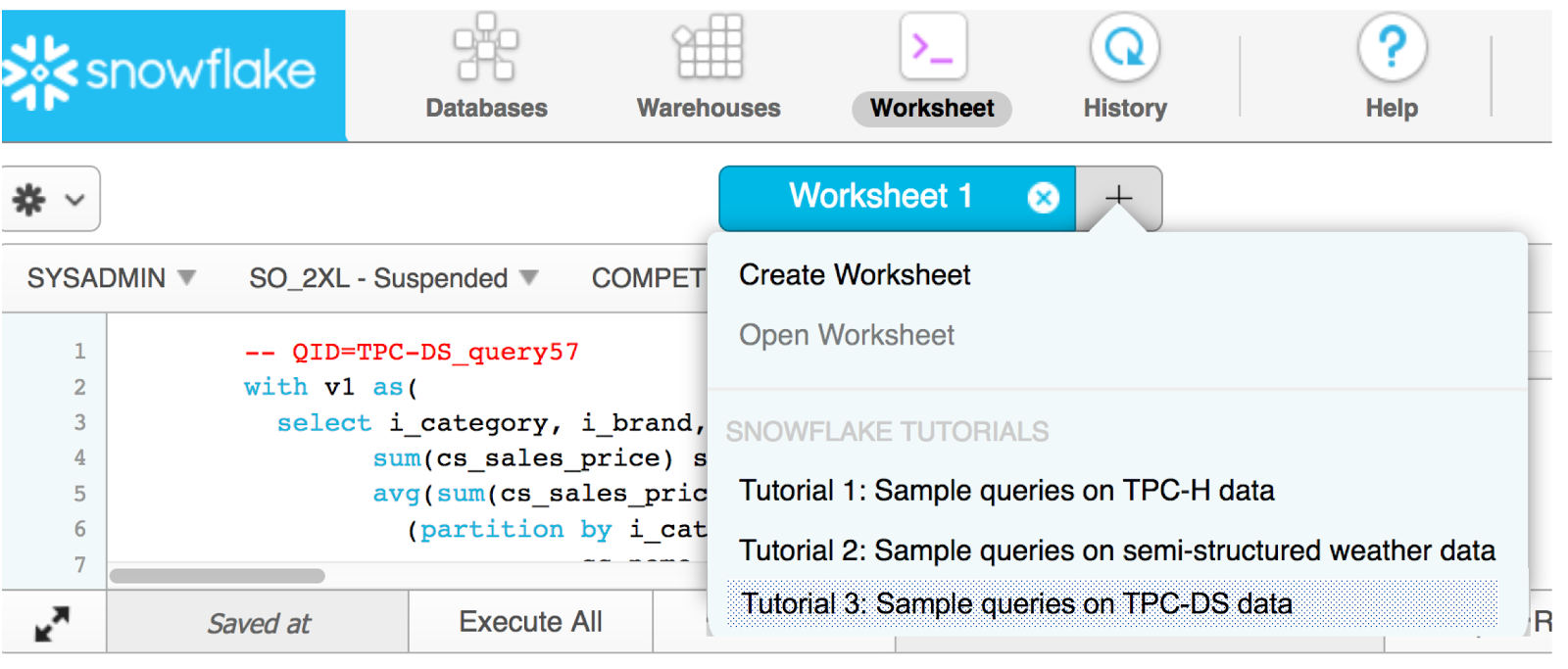The image size is (1568, 669).
Task: Close Worksheet 1 with the X icon
Action: pyautogui.click(x=1043, y=198)
